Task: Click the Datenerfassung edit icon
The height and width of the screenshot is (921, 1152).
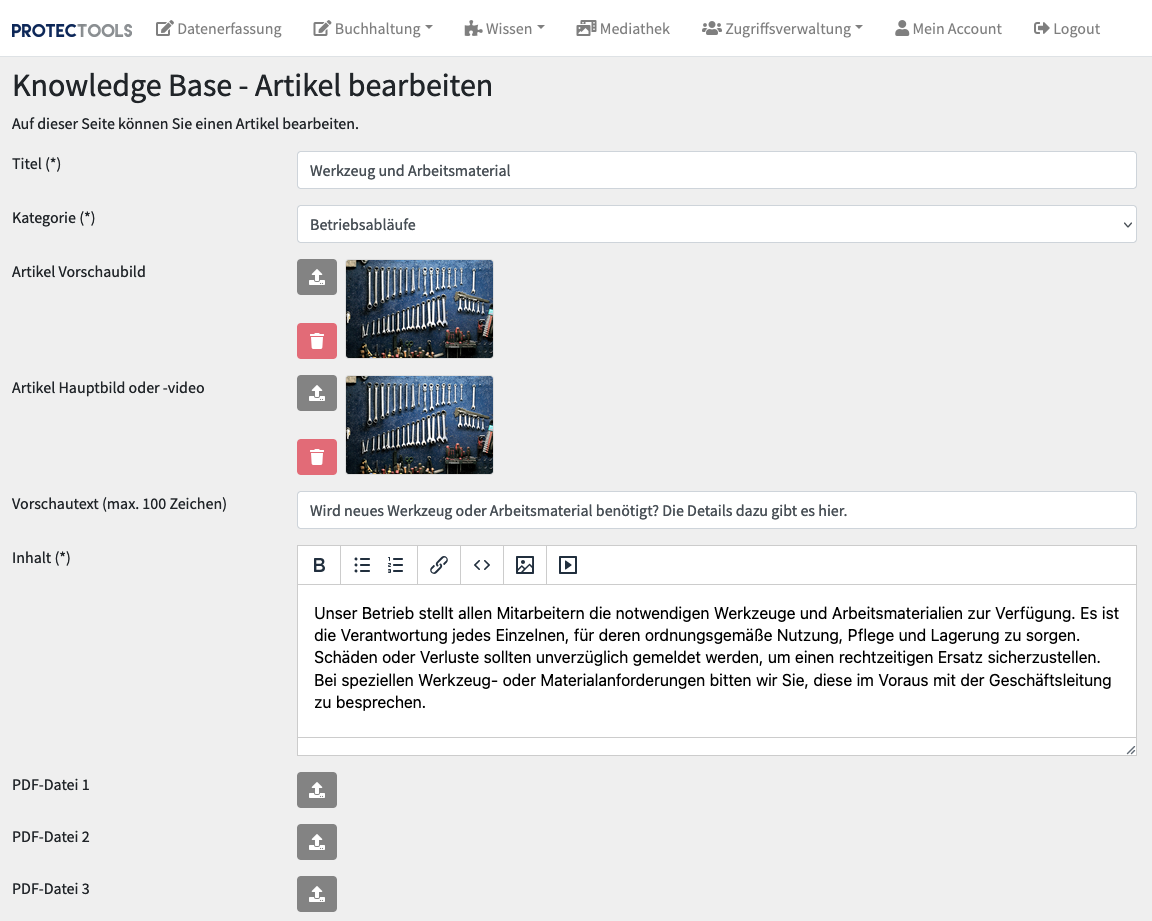Action: point(165,29)
